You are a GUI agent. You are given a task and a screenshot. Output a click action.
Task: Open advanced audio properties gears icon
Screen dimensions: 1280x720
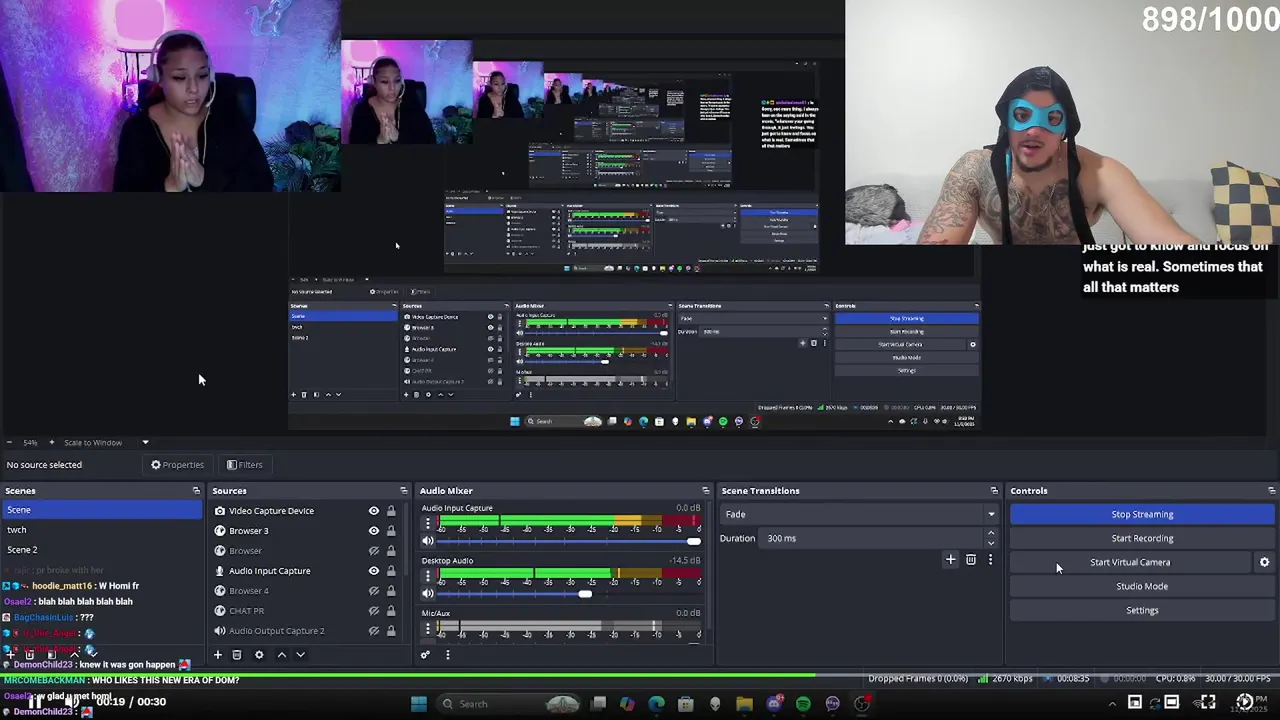425,655
